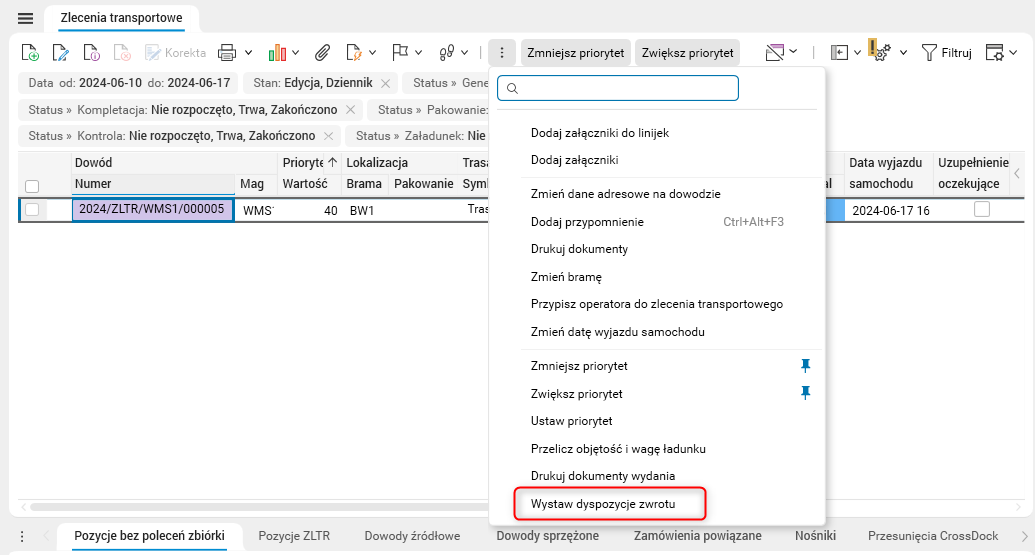The height and width of the screenshot is (555, 1035).
Task: Open the flag icon in the toolbar
Action: point(400,53)
